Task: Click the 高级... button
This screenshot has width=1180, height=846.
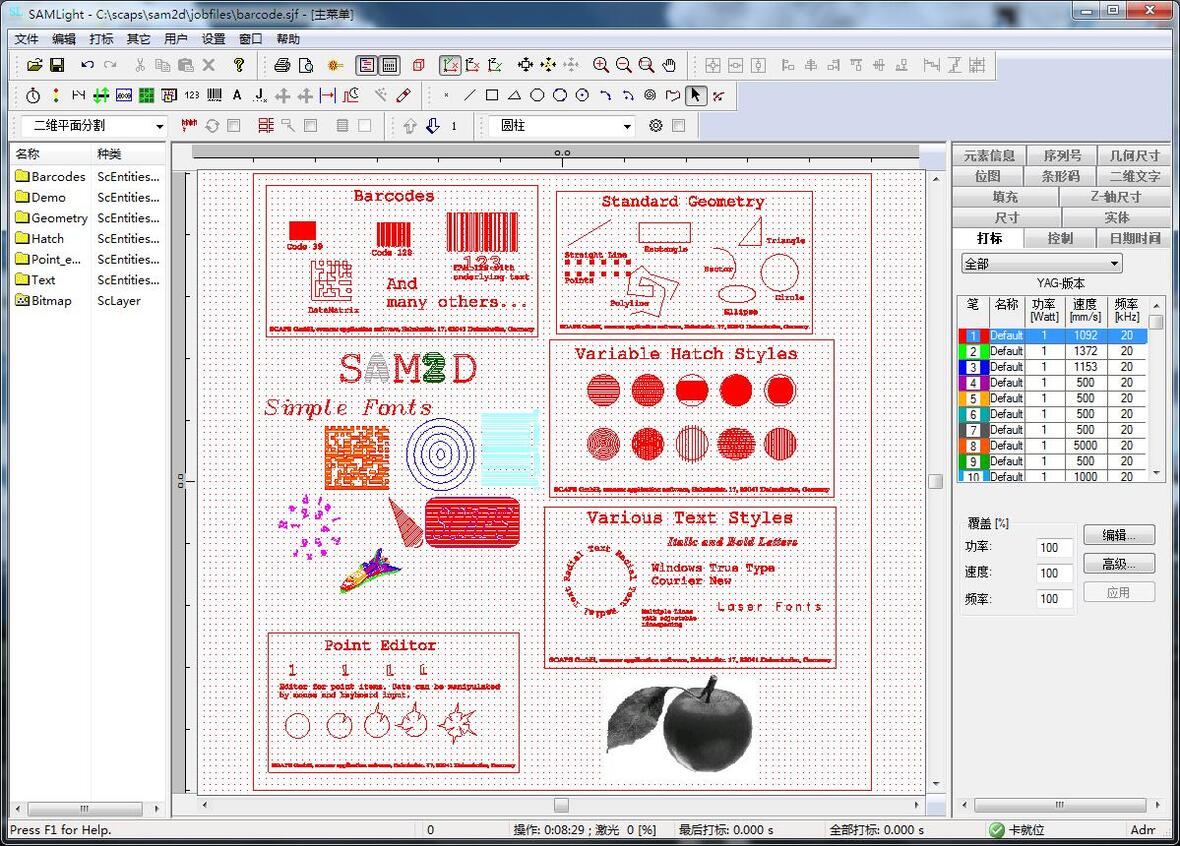Action: pyautogui.click(x=1118, y=564)
